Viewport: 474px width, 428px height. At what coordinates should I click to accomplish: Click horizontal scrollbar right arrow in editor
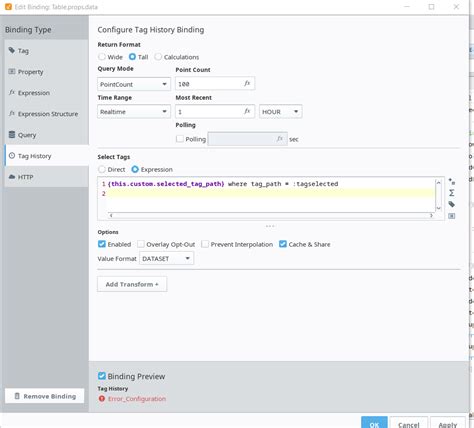[x=431, y=216]
